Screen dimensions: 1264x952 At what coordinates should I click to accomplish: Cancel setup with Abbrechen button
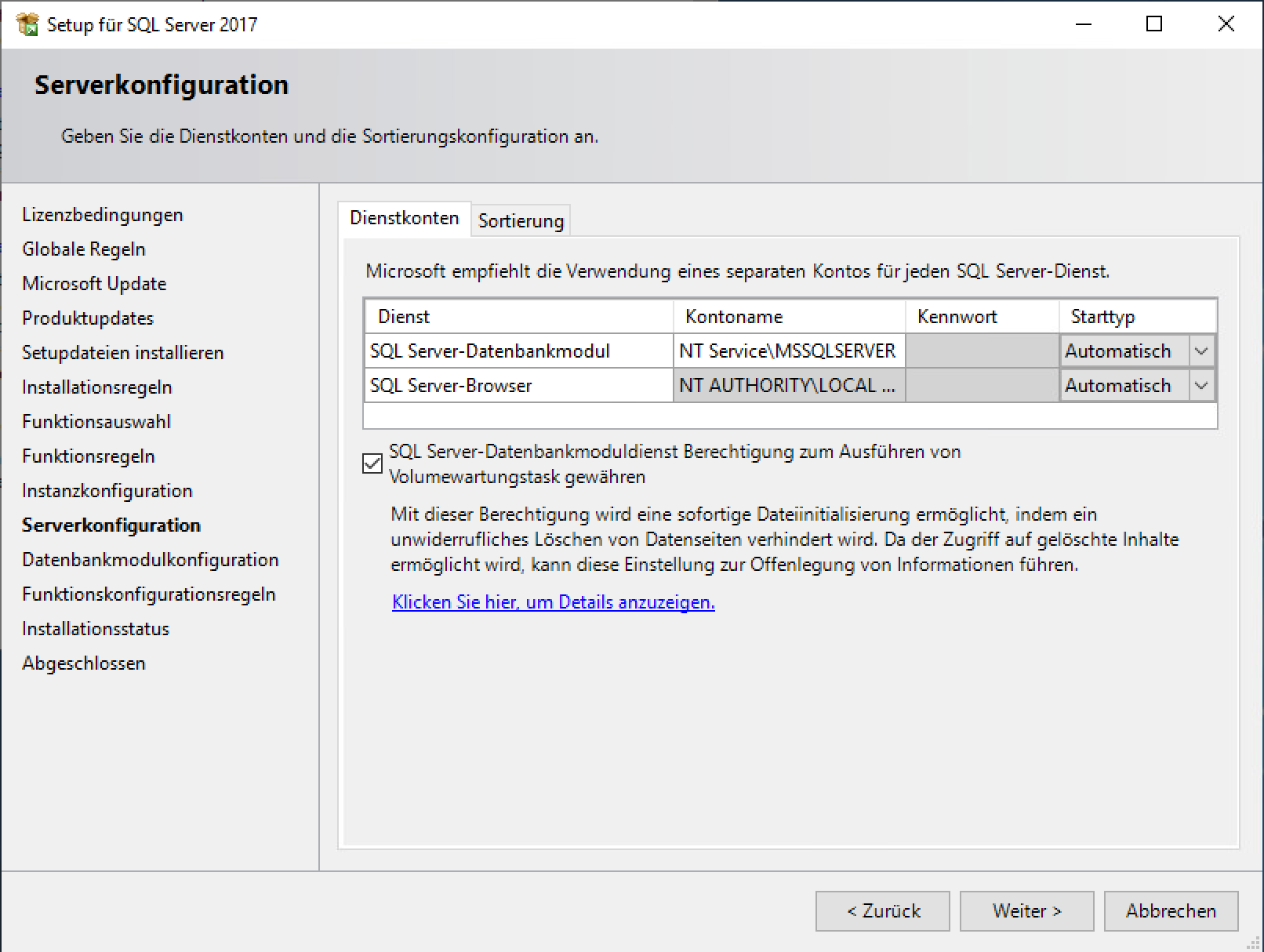click(x=1171, y=910)
